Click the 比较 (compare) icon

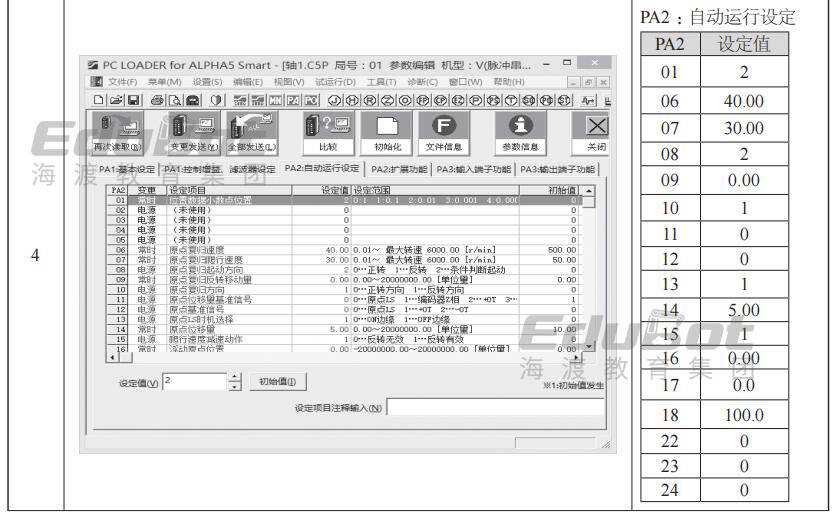point(329,130)
